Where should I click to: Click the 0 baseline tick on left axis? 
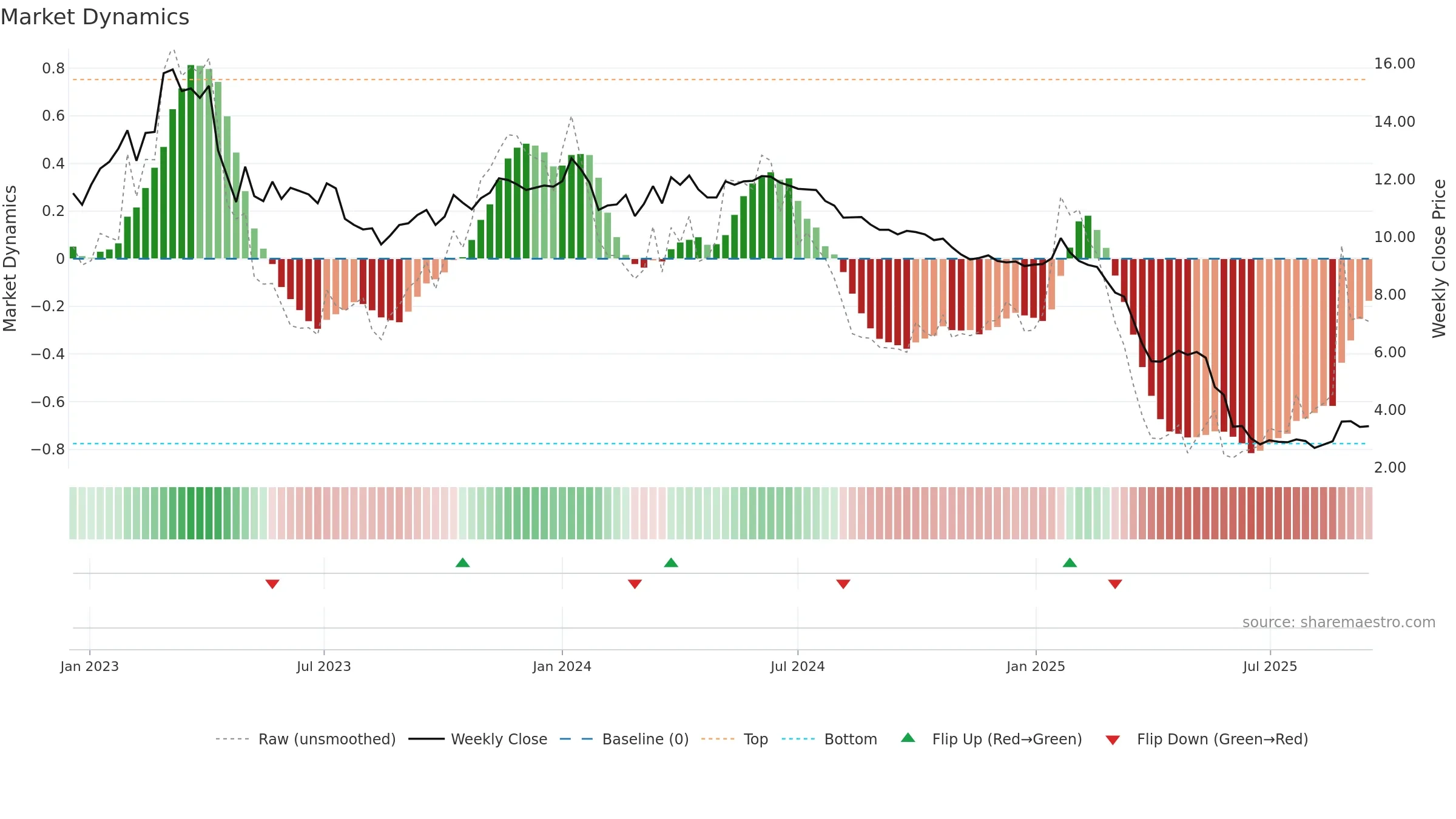point(60,259)
